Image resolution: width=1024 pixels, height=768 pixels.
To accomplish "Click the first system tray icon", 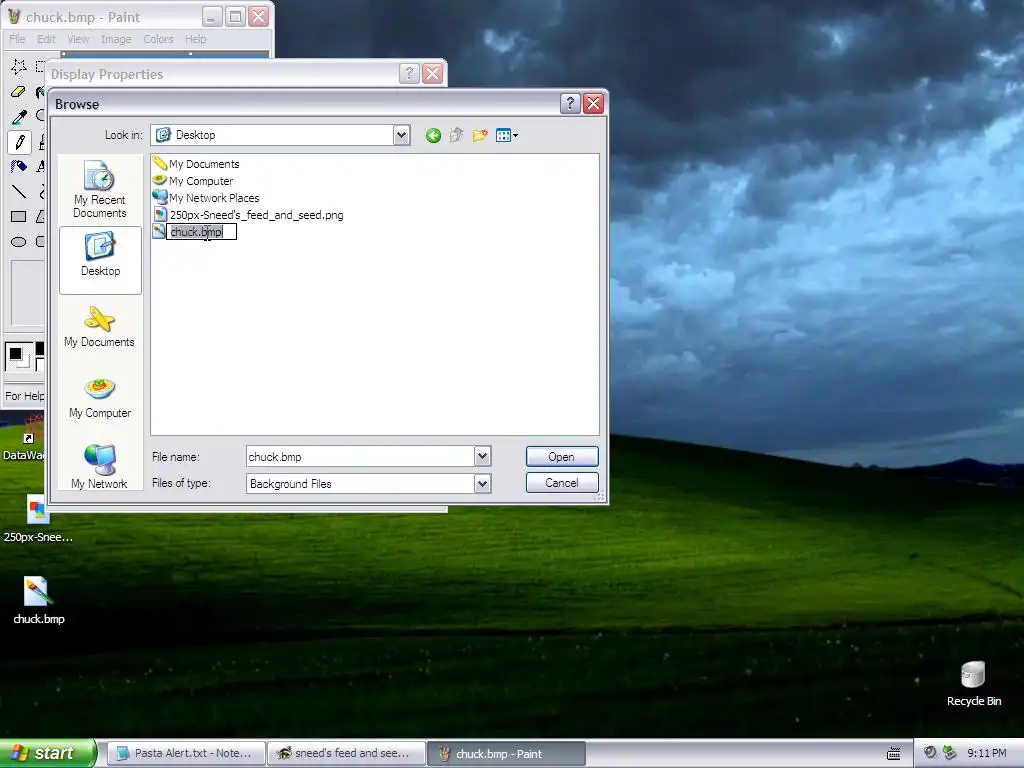I will tap(930, 752).
